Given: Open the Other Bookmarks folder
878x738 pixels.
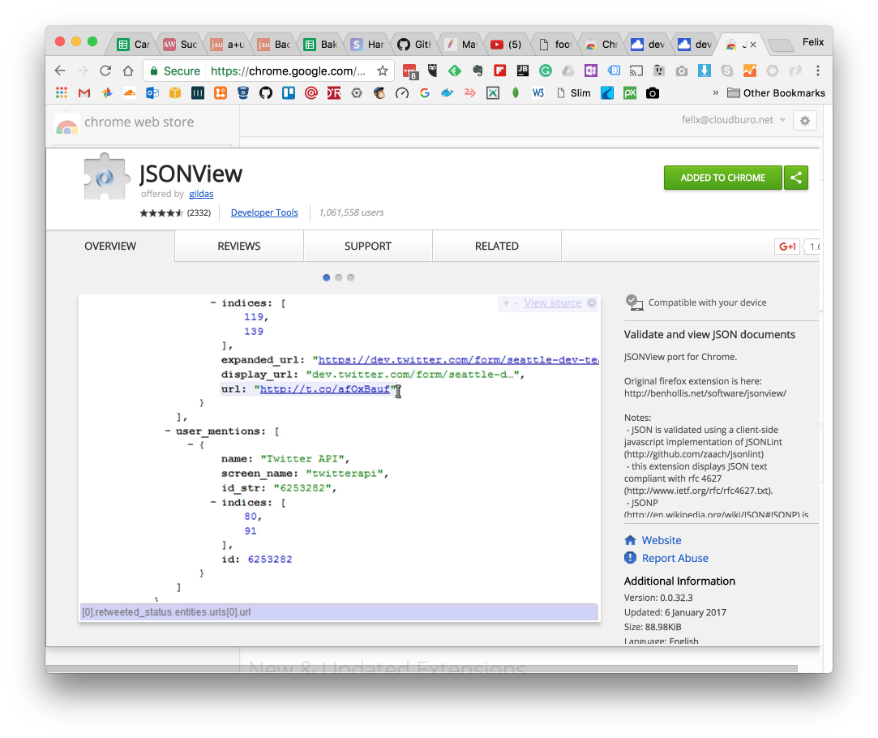Looking at the screenshot, I should tap(776, 93).
